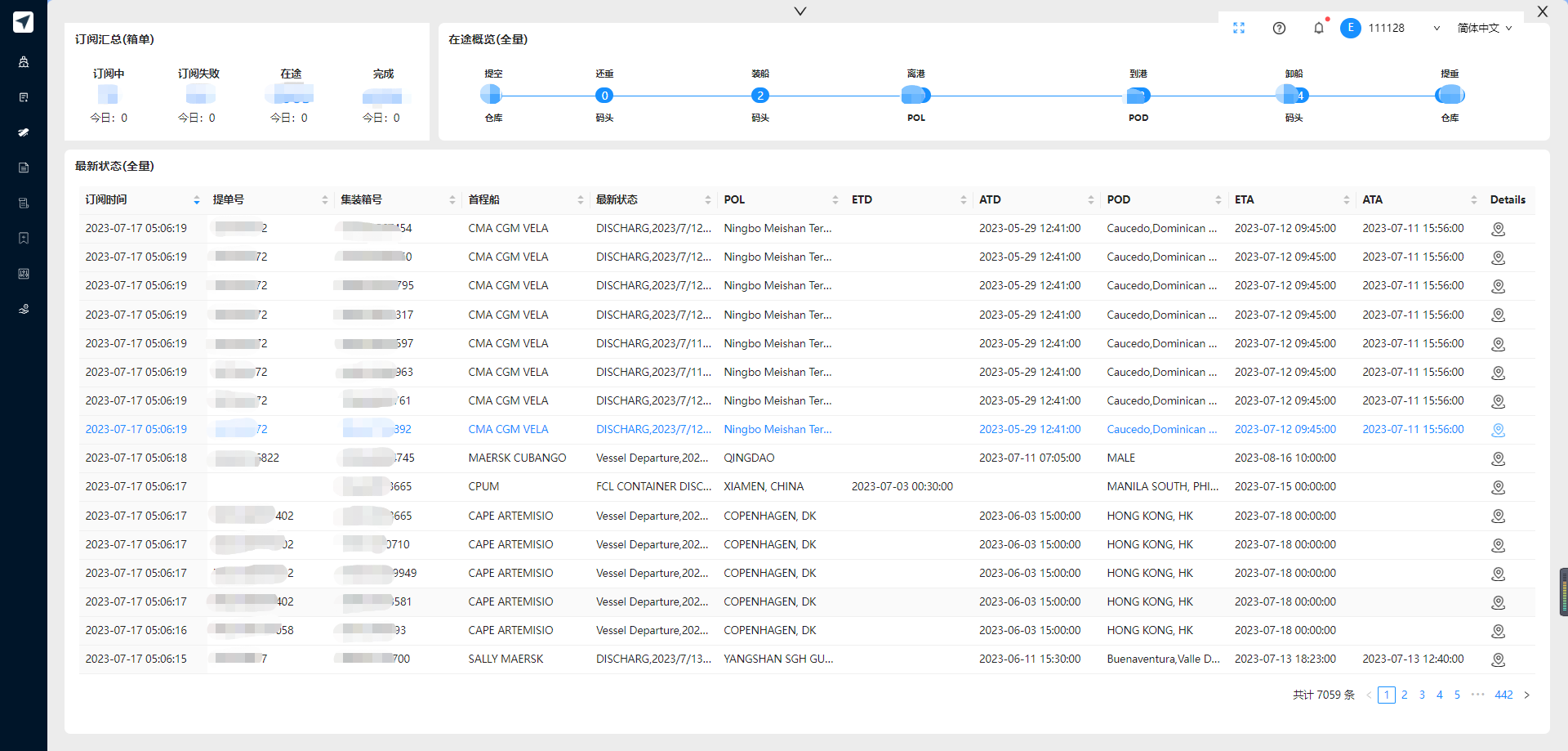Click QINGDAO POL cell
The height and width of the screenshot is (751, 1568).
tap(749, 458)
